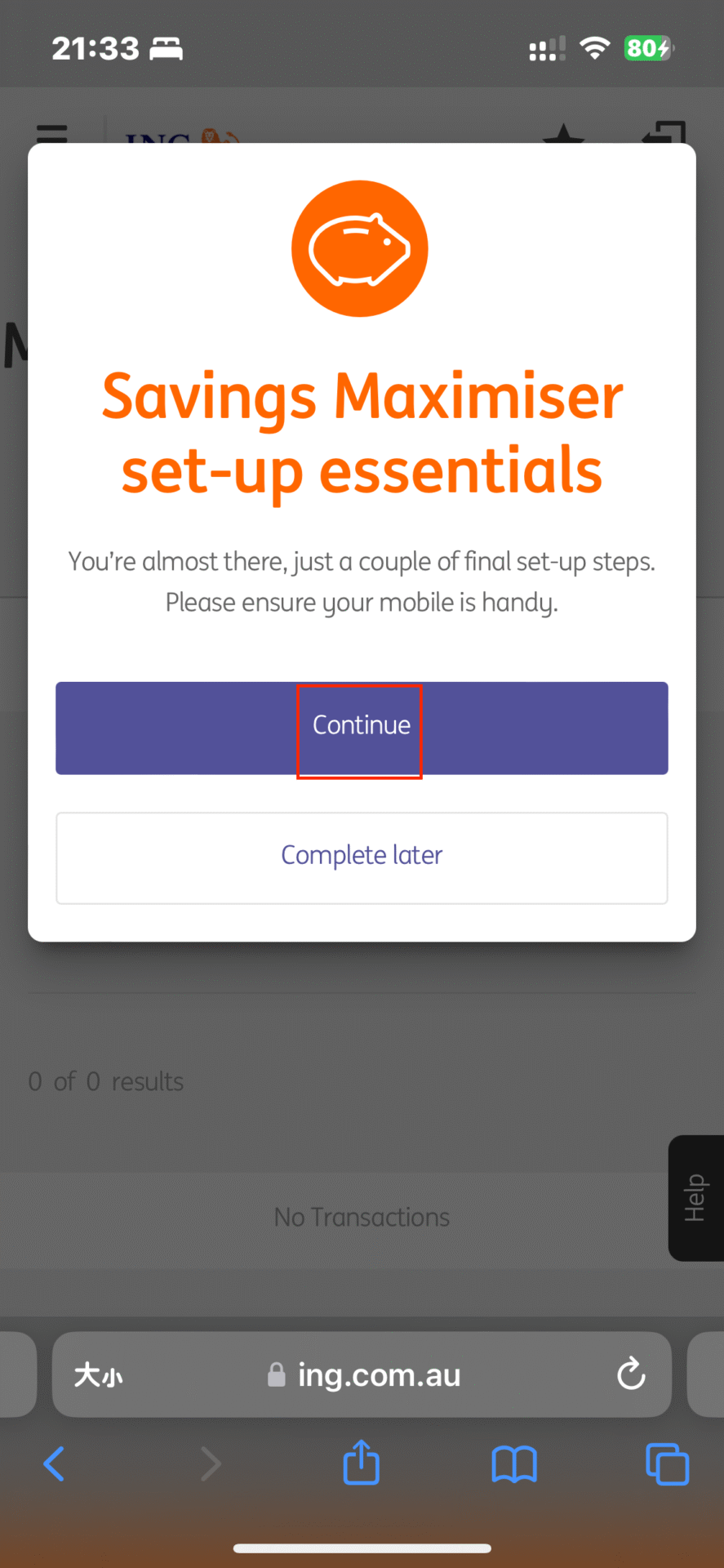Tap the Sleep focus bed icon

(167, 48)
